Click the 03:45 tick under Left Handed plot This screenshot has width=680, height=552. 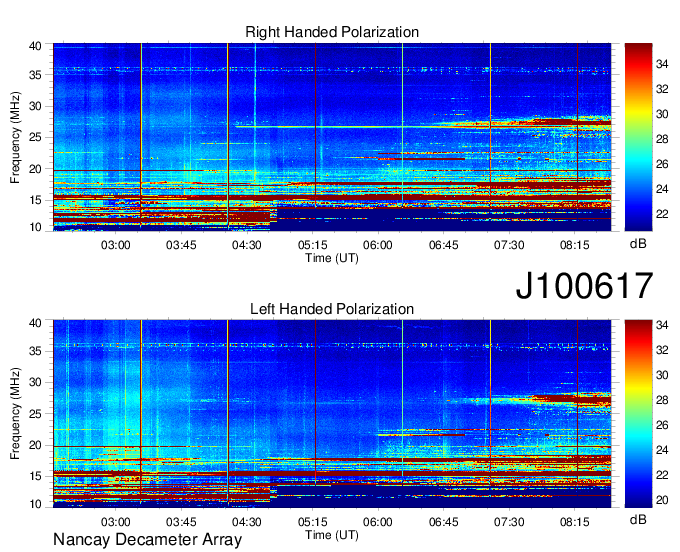(x=181, y=522)
